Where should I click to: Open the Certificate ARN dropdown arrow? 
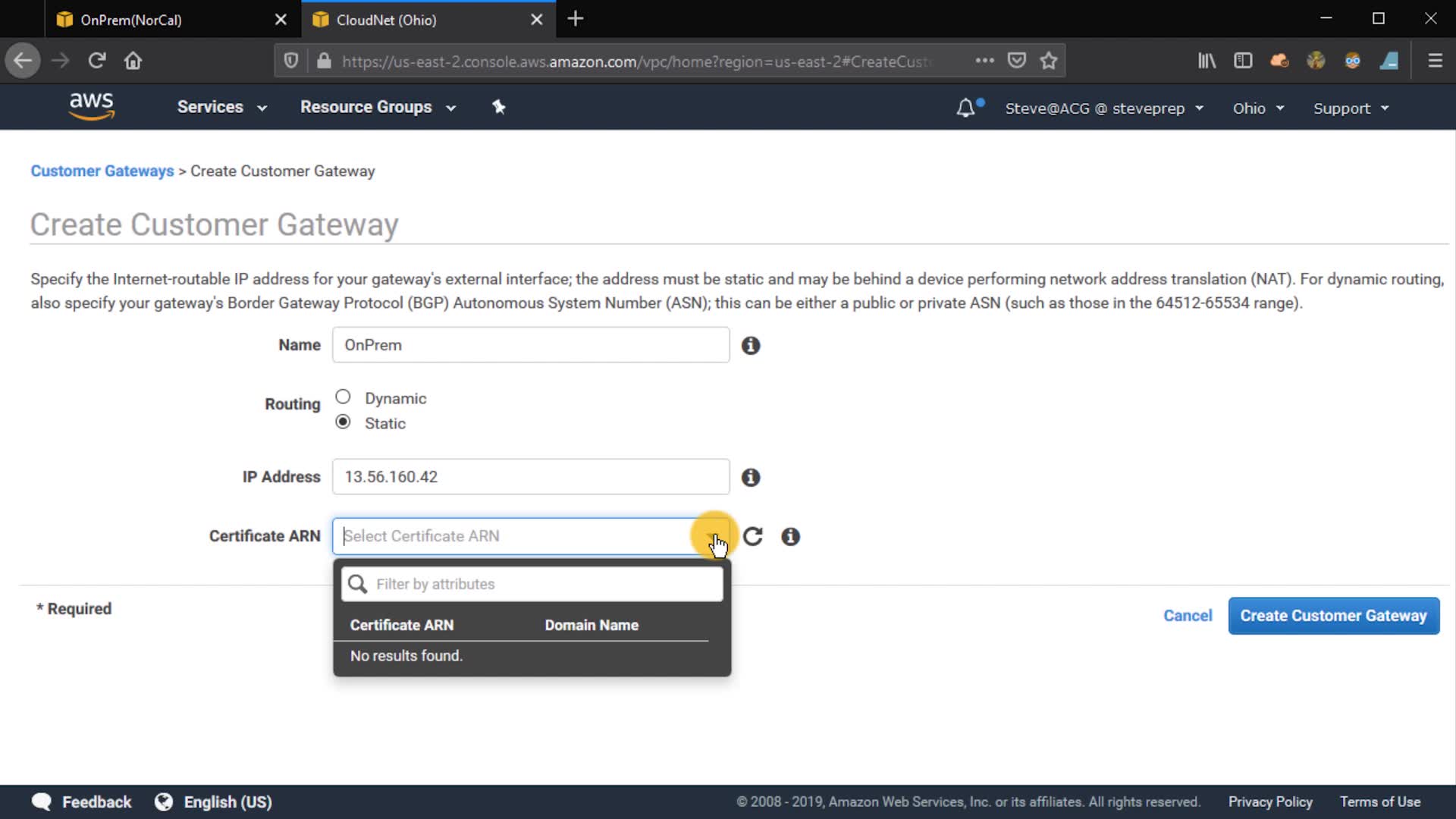click(713, 536)
